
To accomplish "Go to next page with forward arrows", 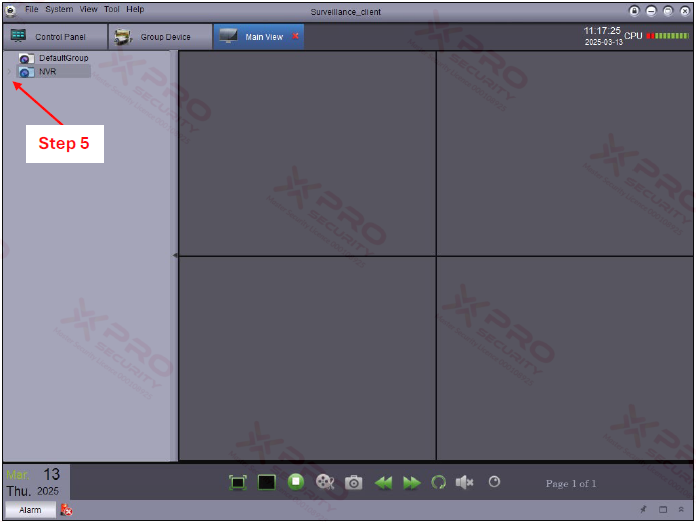I will 411,482.
